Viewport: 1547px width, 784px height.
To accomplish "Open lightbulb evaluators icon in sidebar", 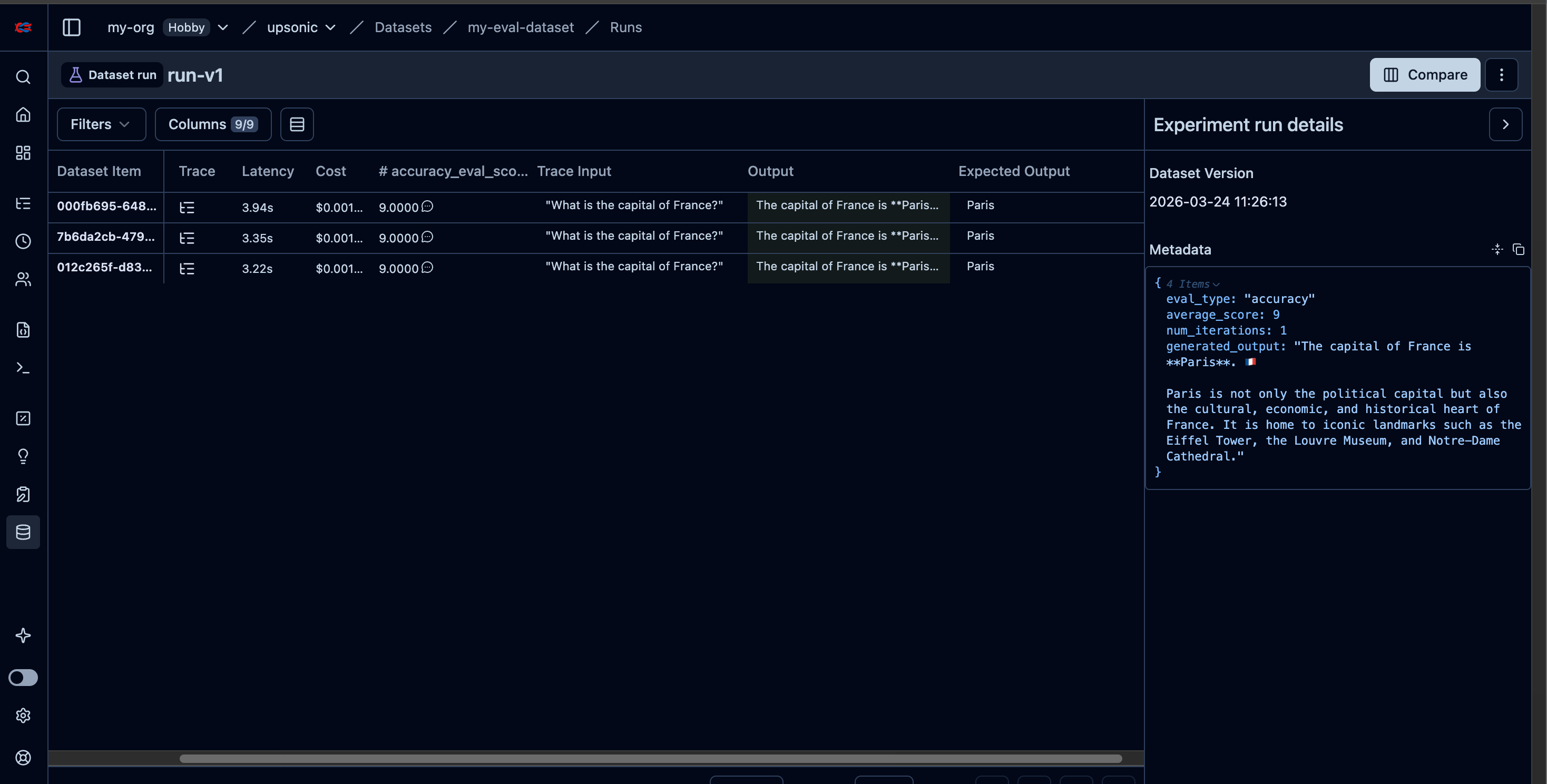I will tap(23, 456).
